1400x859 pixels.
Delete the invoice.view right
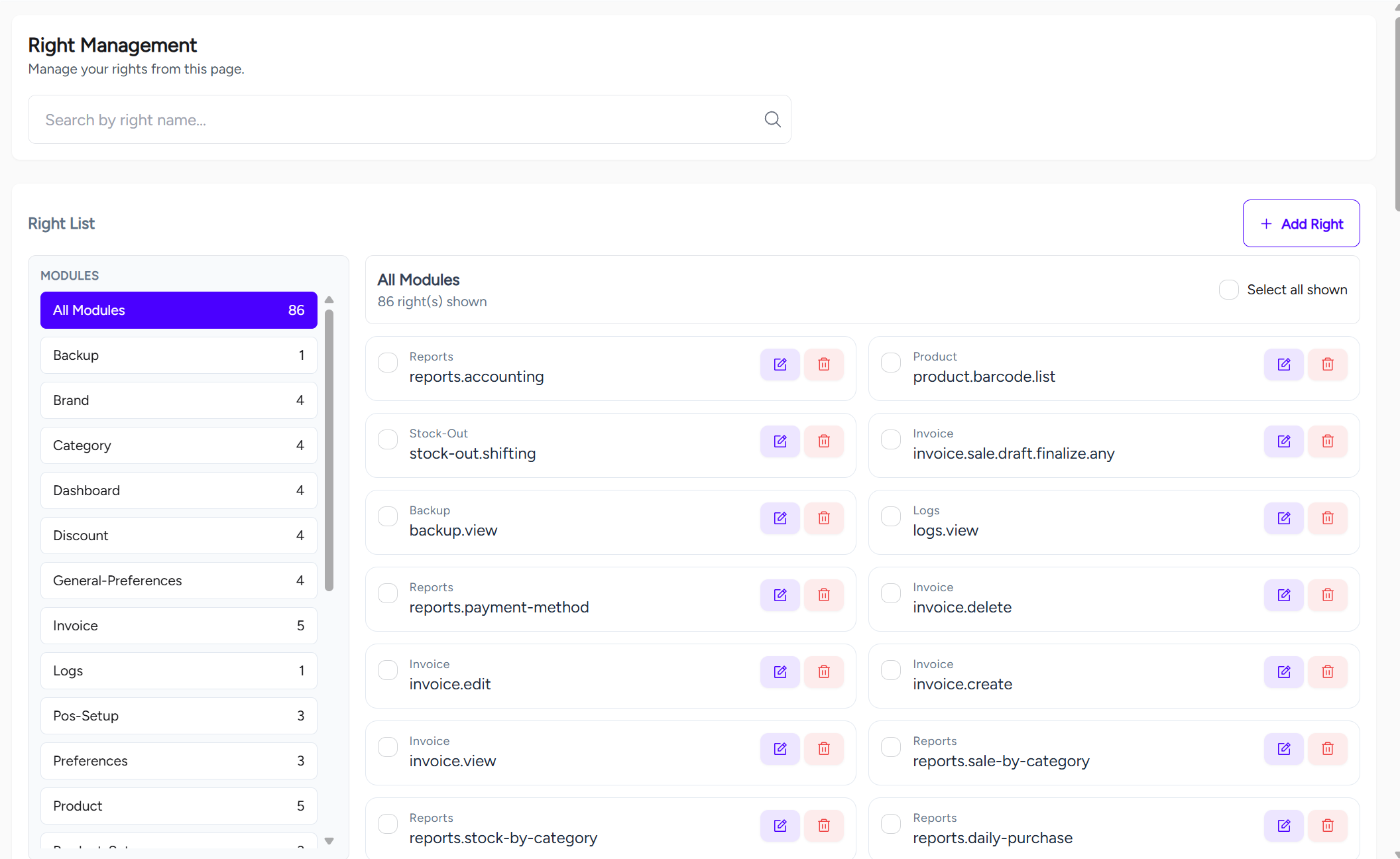click(x=824, y=749)
